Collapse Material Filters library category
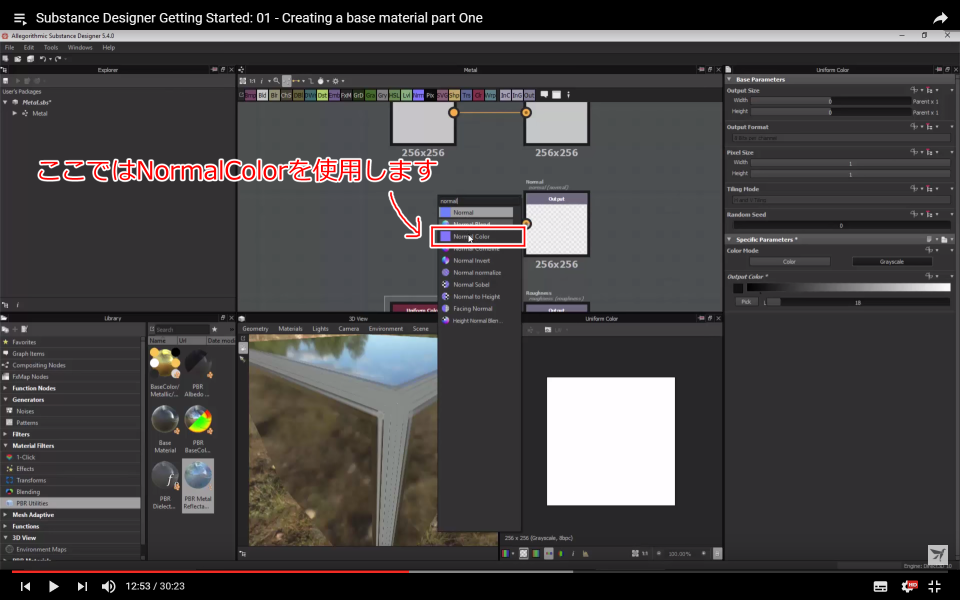960x600 pixels. 6,446
